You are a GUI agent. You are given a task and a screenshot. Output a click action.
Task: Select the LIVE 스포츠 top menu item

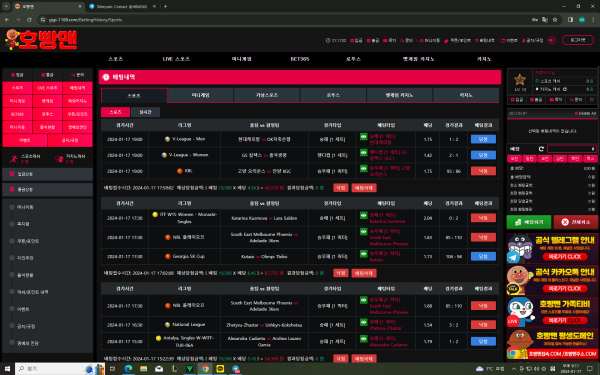coord(176,59)
